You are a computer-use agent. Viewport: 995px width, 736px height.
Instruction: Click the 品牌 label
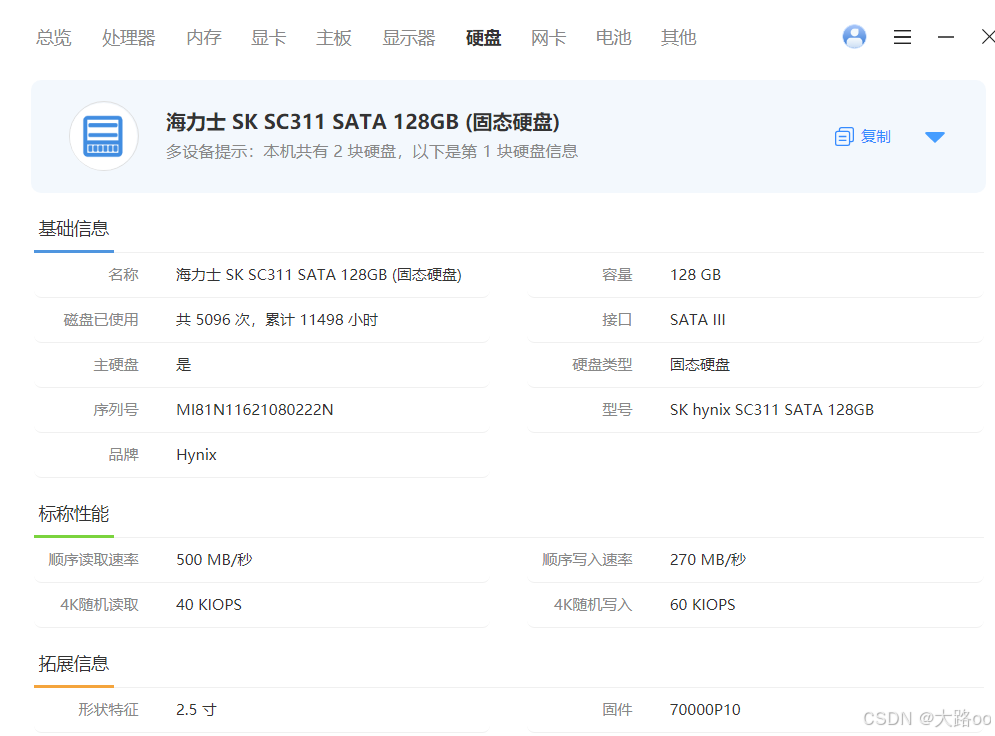coord(123,455)
